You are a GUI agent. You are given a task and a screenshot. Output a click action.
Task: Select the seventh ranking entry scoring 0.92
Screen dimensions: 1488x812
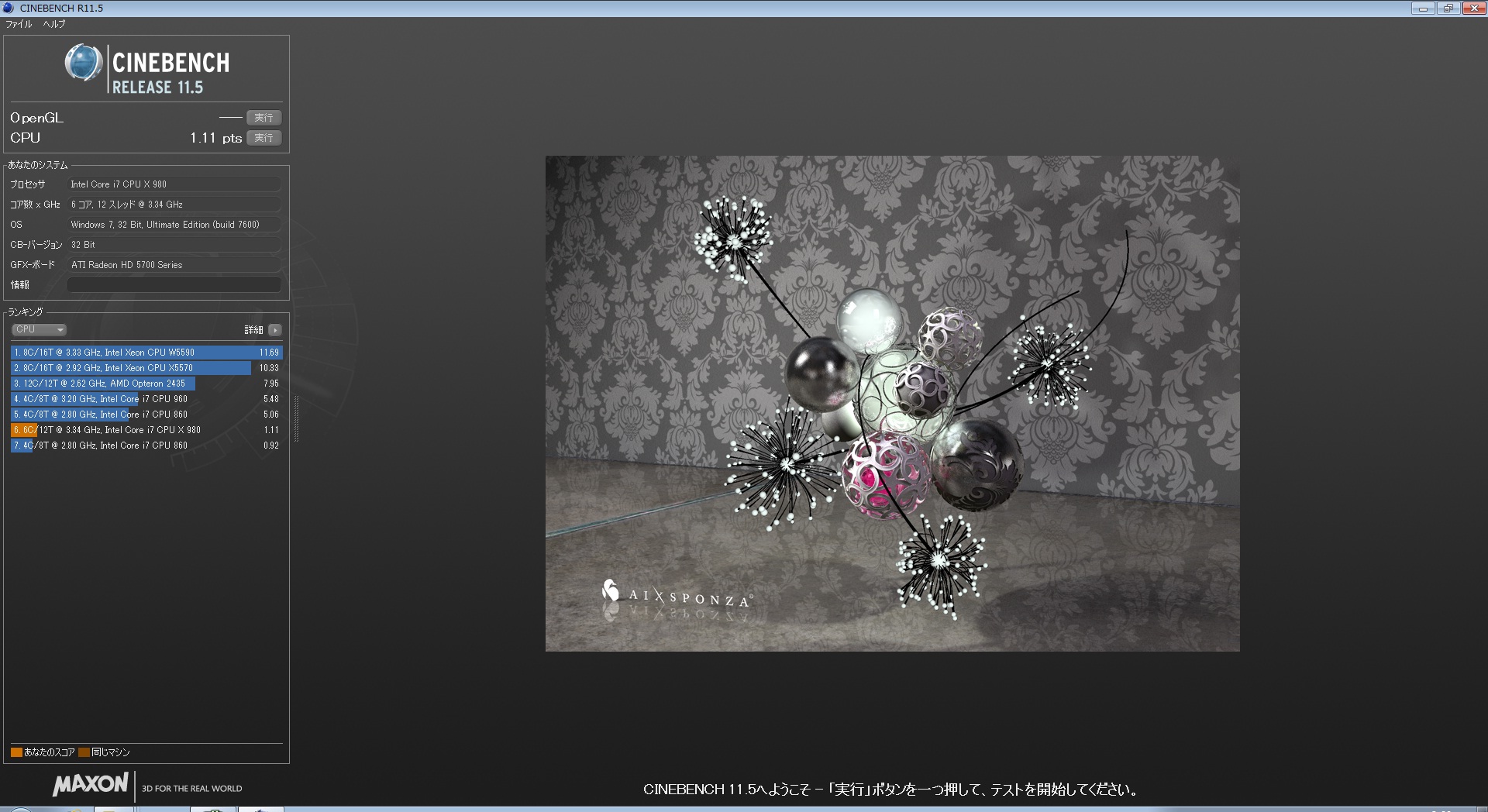(146, 446)
